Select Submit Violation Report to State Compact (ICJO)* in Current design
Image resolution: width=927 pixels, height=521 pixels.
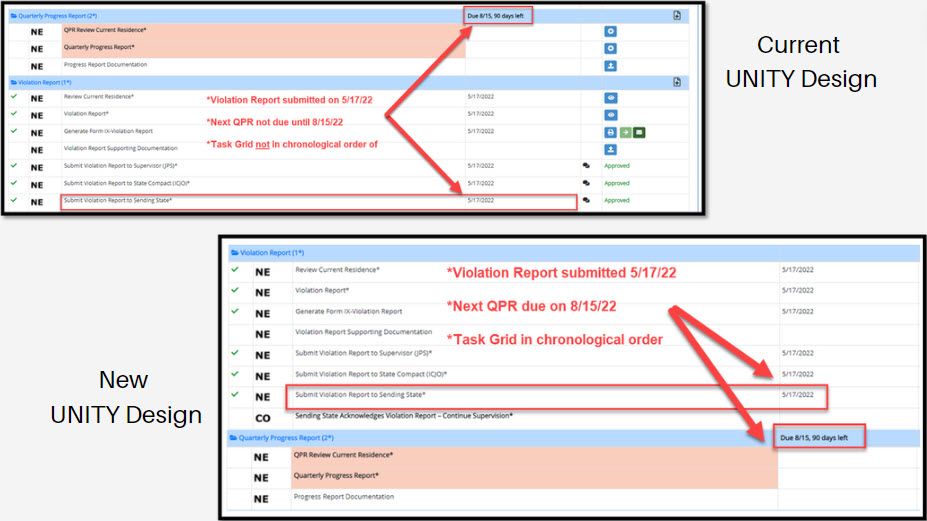click(x=127, y=183)
